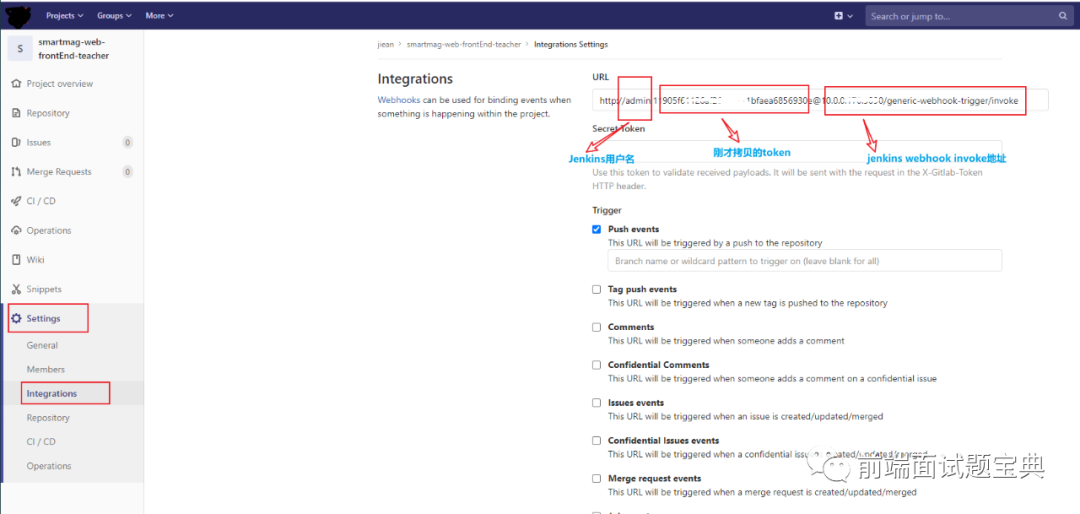The height and width of the screenshot is (514, 1080).
Task: Click the Integrations page heading
Action: point(415,79)
